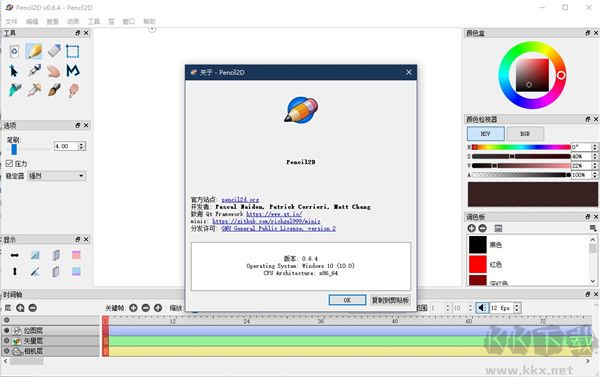This screenshot has width=600, height=377.
Task: Toggle all layers visibility dot in header
Action: pos(7,320)
